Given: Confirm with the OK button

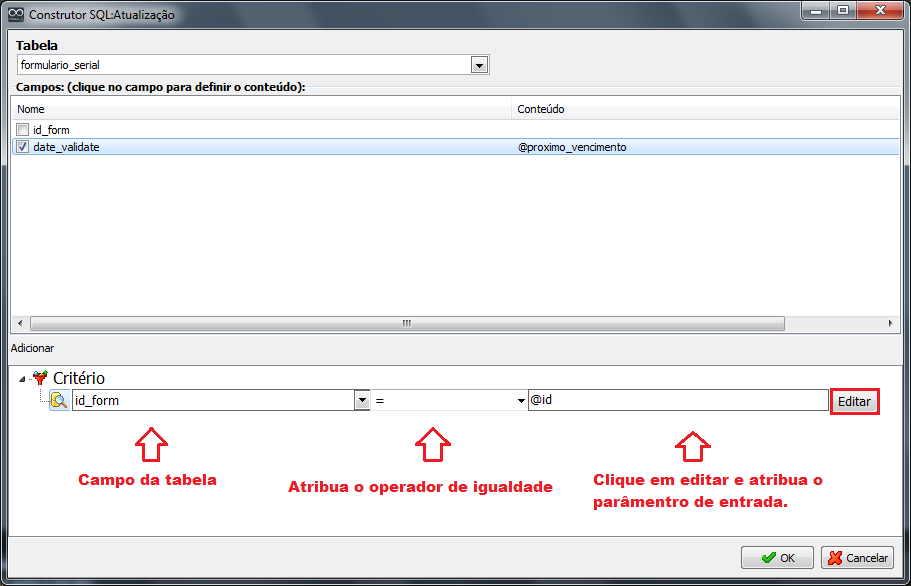Looking at the screenshot, I should click(777, 558).
